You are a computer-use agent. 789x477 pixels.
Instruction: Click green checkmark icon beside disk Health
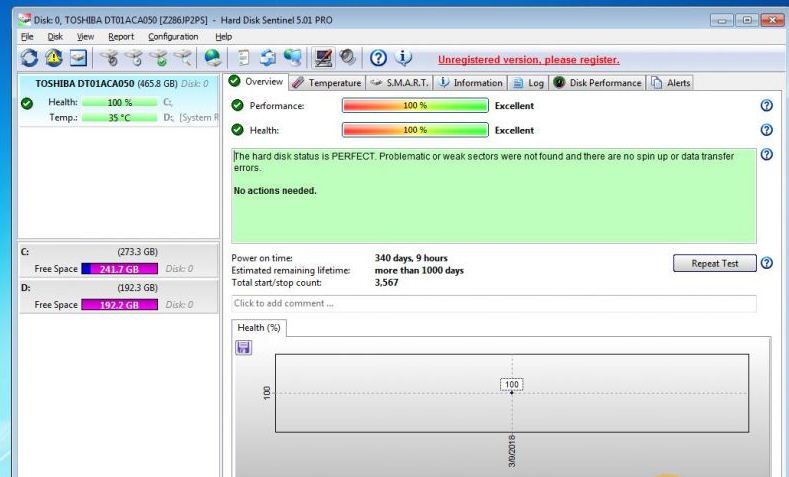27,104
